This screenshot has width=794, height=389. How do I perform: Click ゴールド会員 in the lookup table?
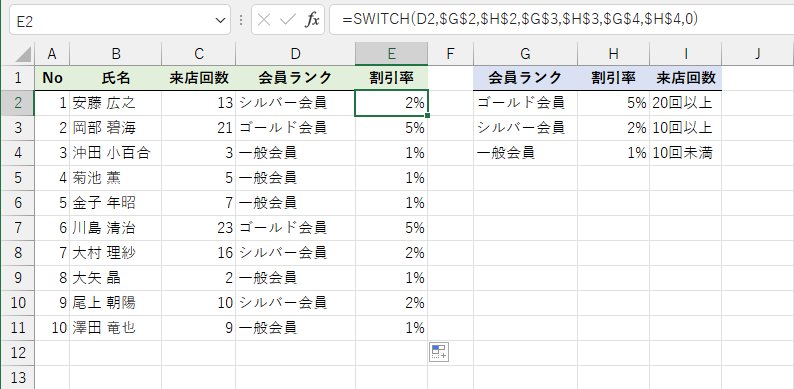pyautogui.click(x=526, y=103)
